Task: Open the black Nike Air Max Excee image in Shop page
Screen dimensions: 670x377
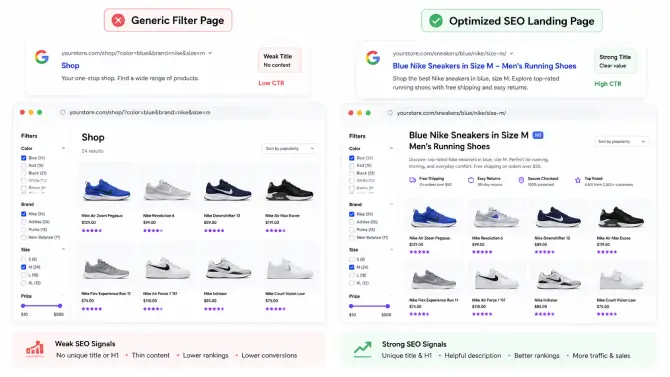Action: (290, 190)
